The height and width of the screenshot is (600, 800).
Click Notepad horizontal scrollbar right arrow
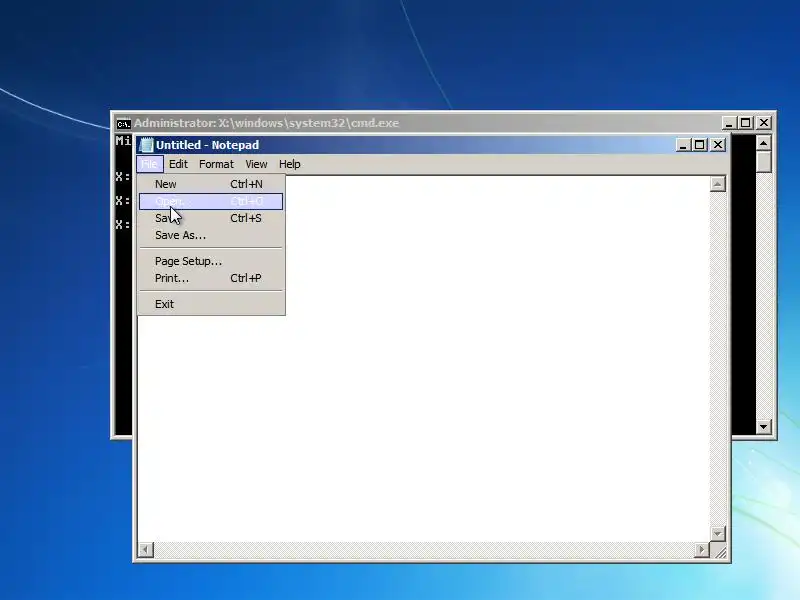click(x=702, y=549)
